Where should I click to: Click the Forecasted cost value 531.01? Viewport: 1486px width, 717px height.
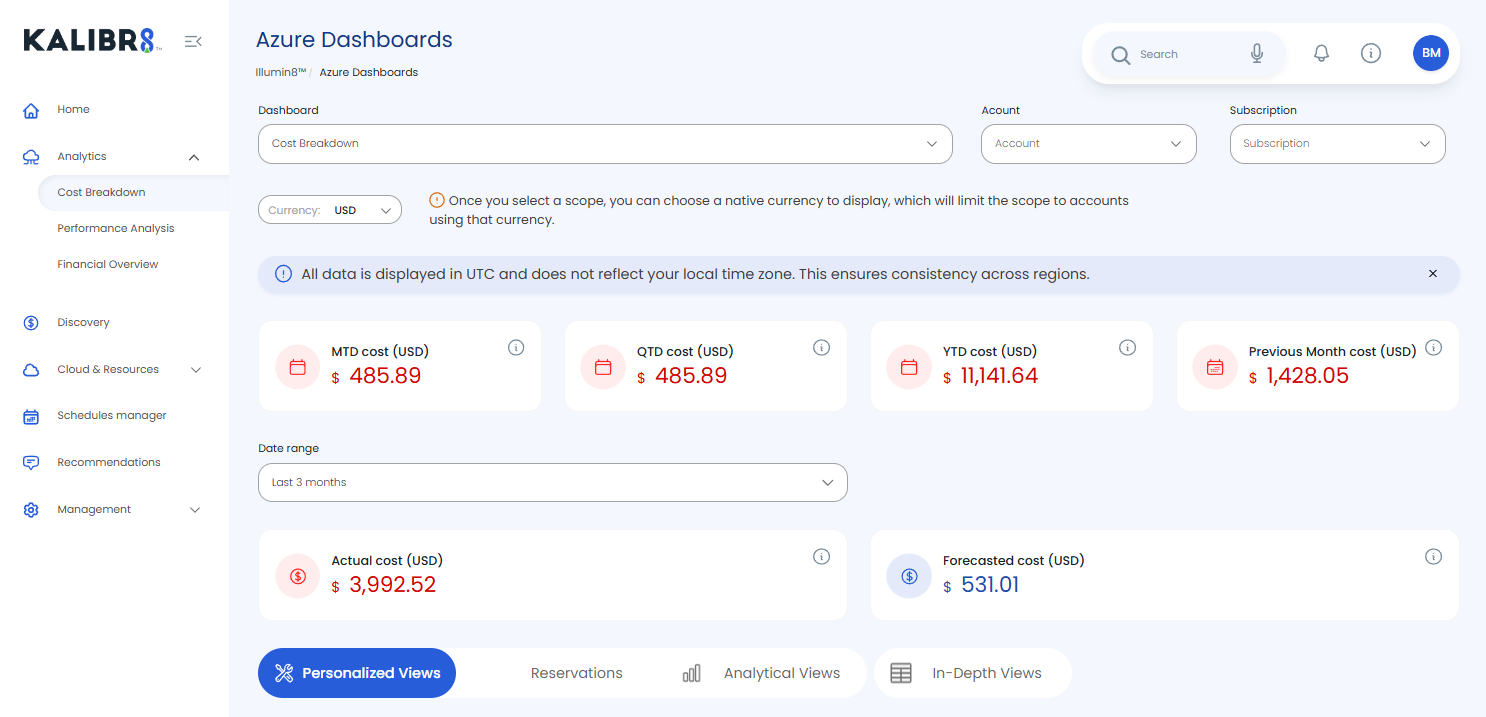point(990,585)
